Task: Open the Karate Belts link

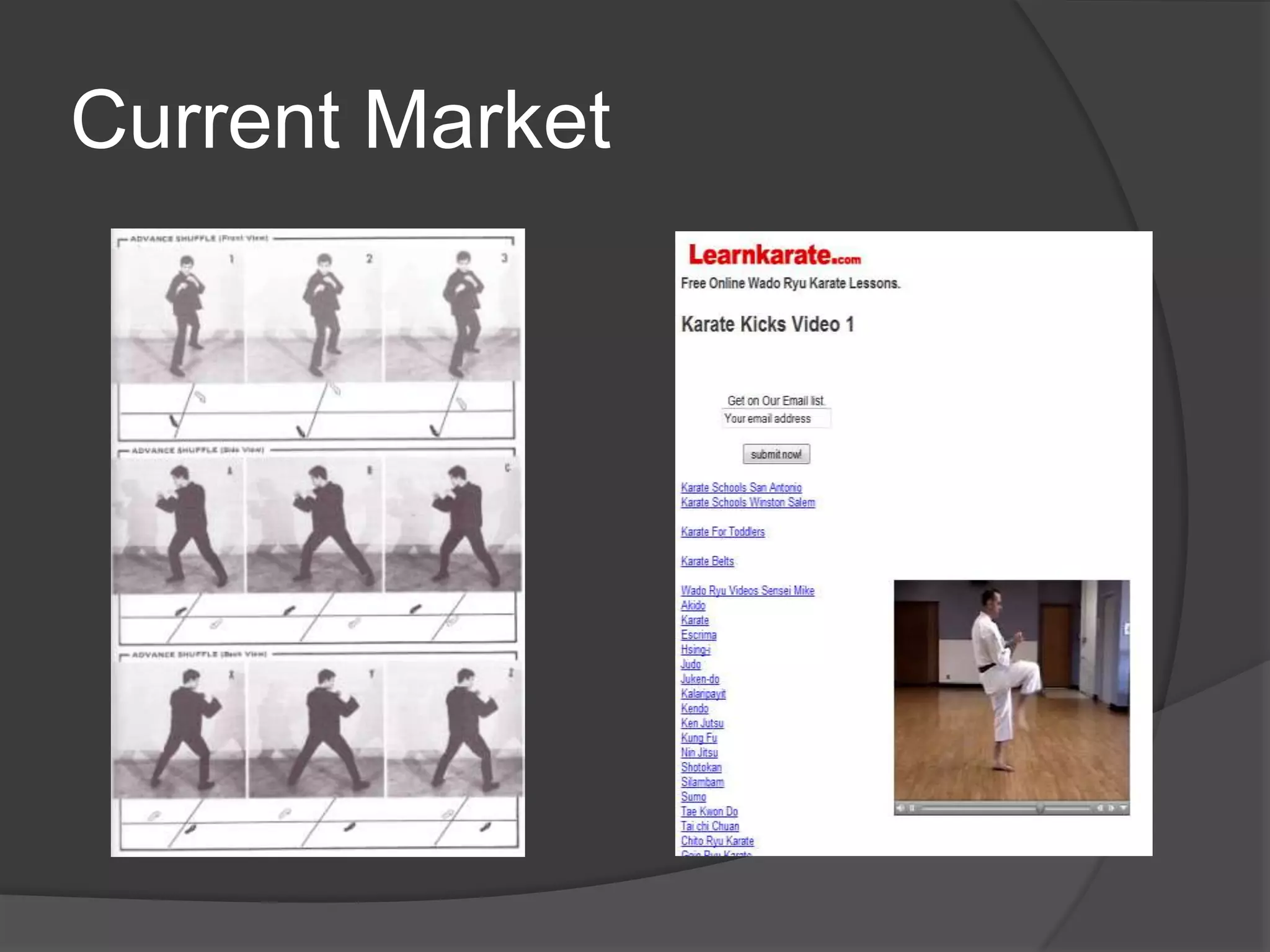Action: point(707,562)
